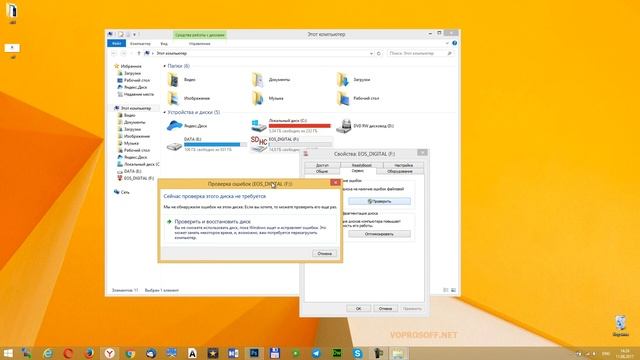Image resolution: width=640 pixels, height=360 pixels.
Task: Select Яндекс.Диск under Устройства и диски
Action: pos(187,126)
